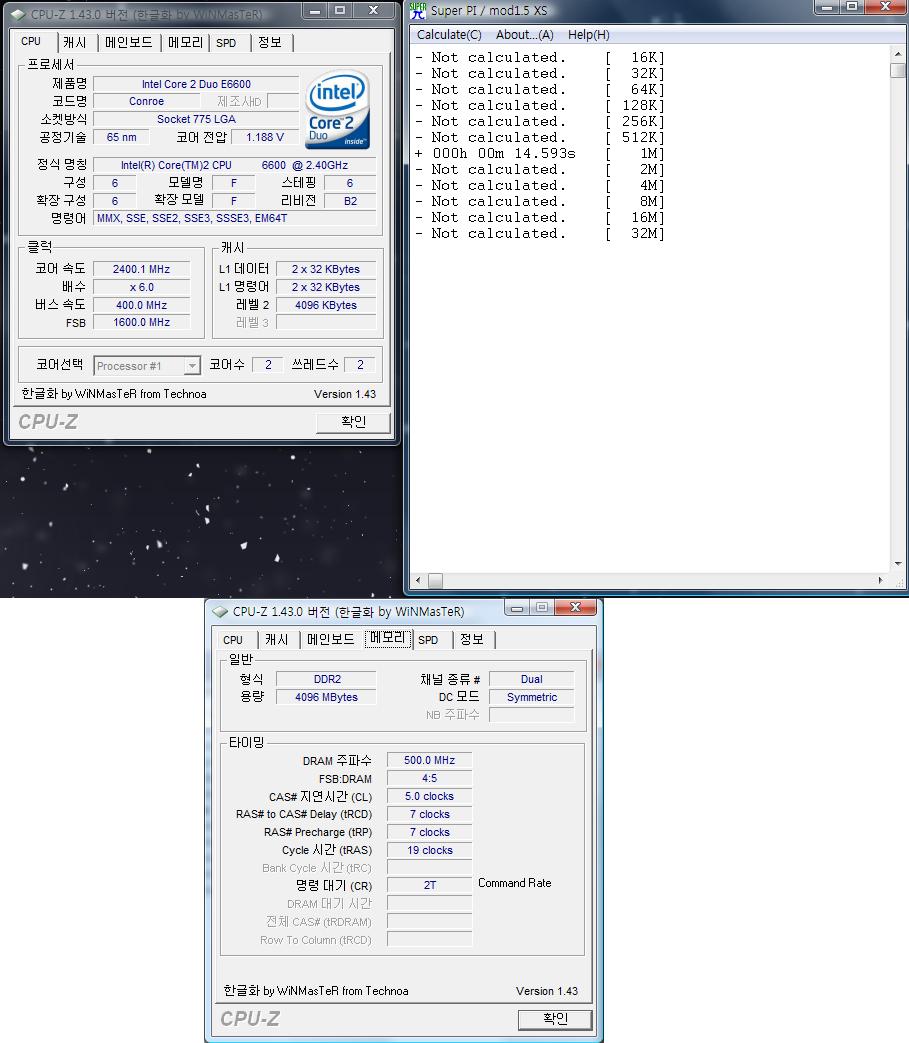Click the 65 nm process value

pos(122,137)
